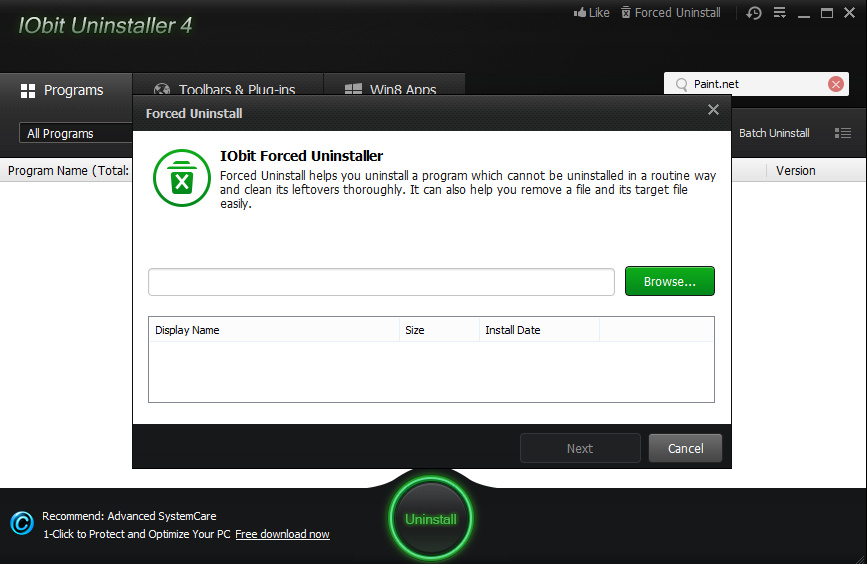Image resolution: width=867 pixels, height=564 pixels.
Task: Select All Programs filter
Action: pyautogui.click(x=76, y=133)
